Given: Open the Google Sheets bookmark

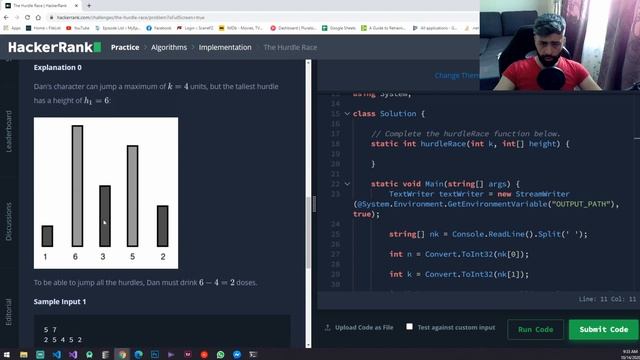Looking at the screenshot, I should coord(339,28).
